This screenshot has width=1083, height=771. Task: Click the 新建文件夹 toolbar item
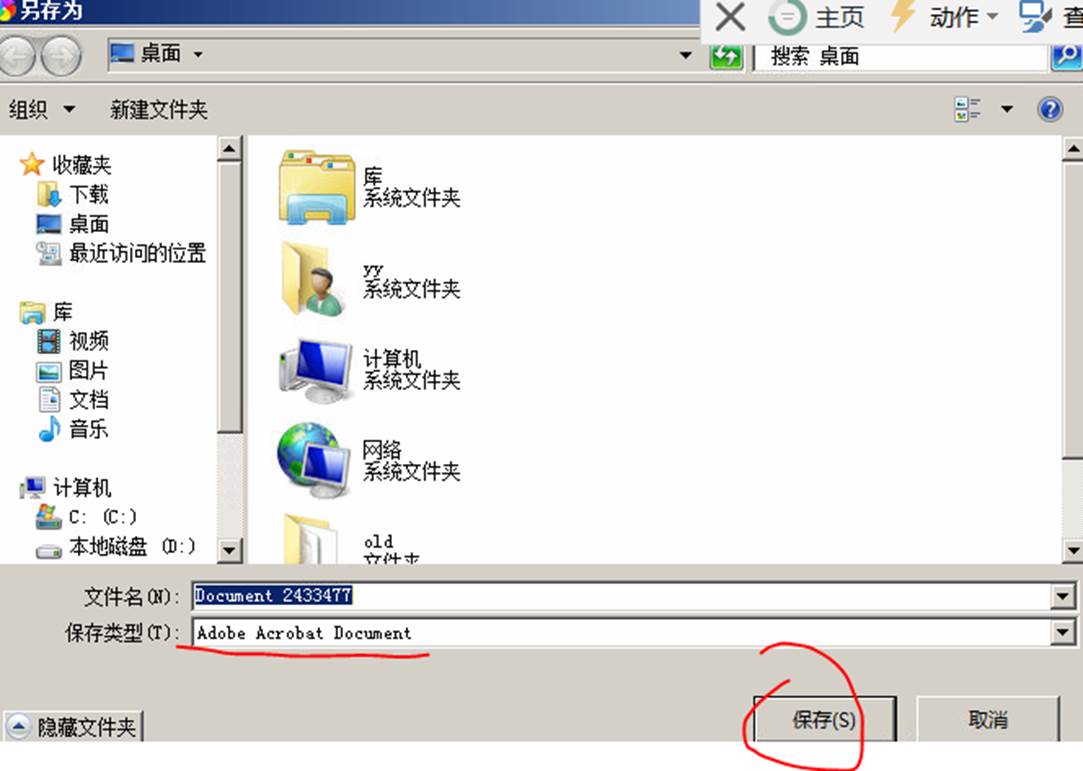[159, 109]
